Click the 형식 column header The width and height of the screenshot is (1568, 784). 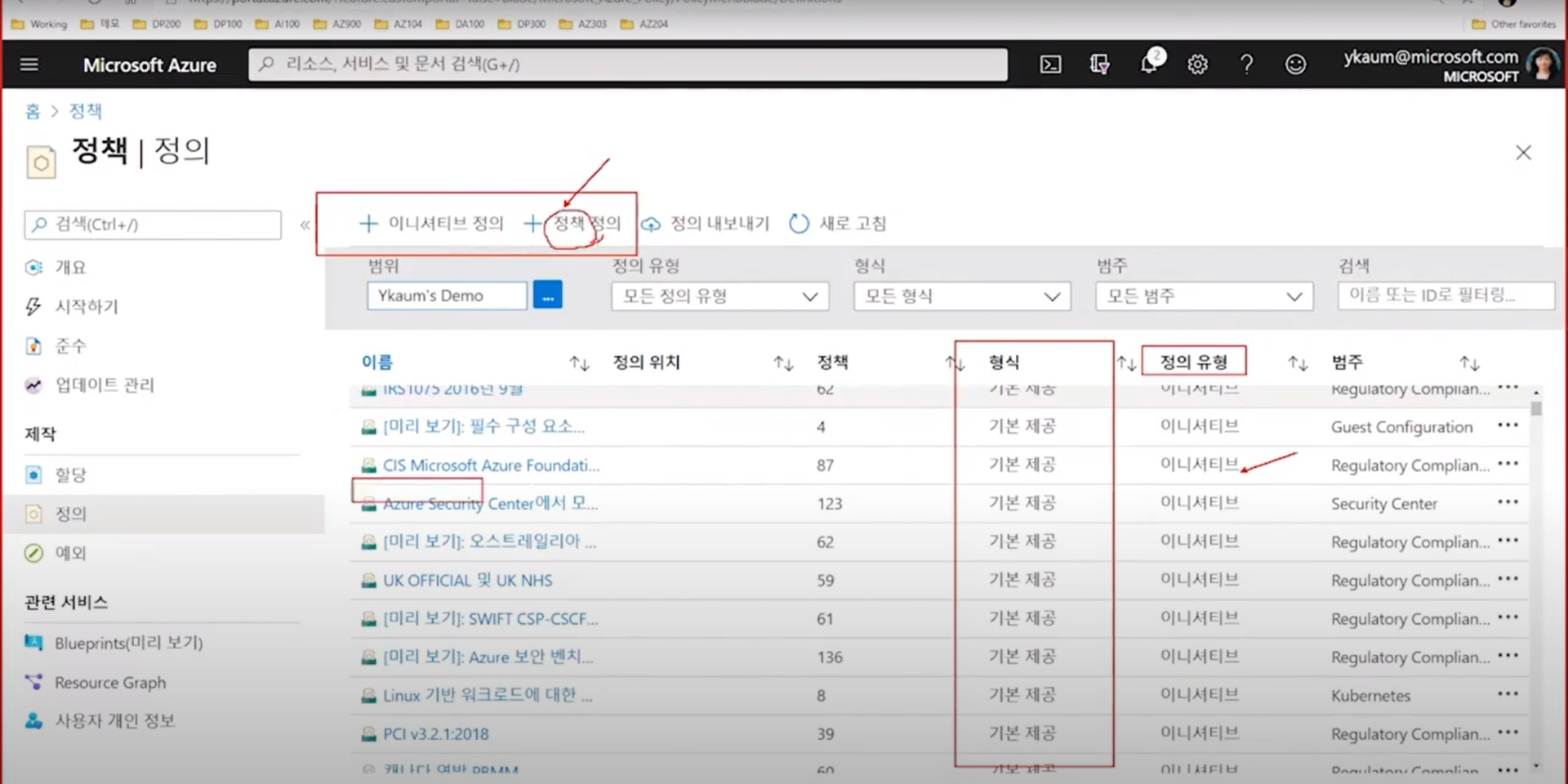point(1004,363)
